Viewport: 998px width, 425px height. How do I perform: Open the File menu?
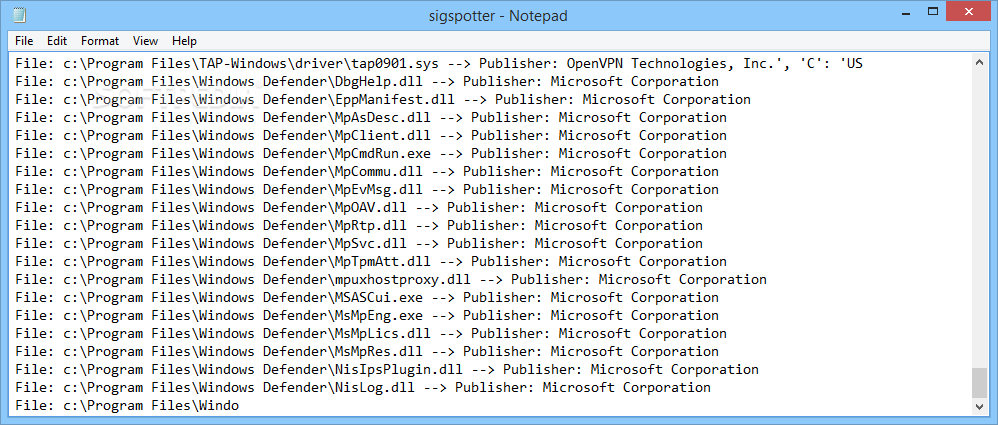coord(24,41)
